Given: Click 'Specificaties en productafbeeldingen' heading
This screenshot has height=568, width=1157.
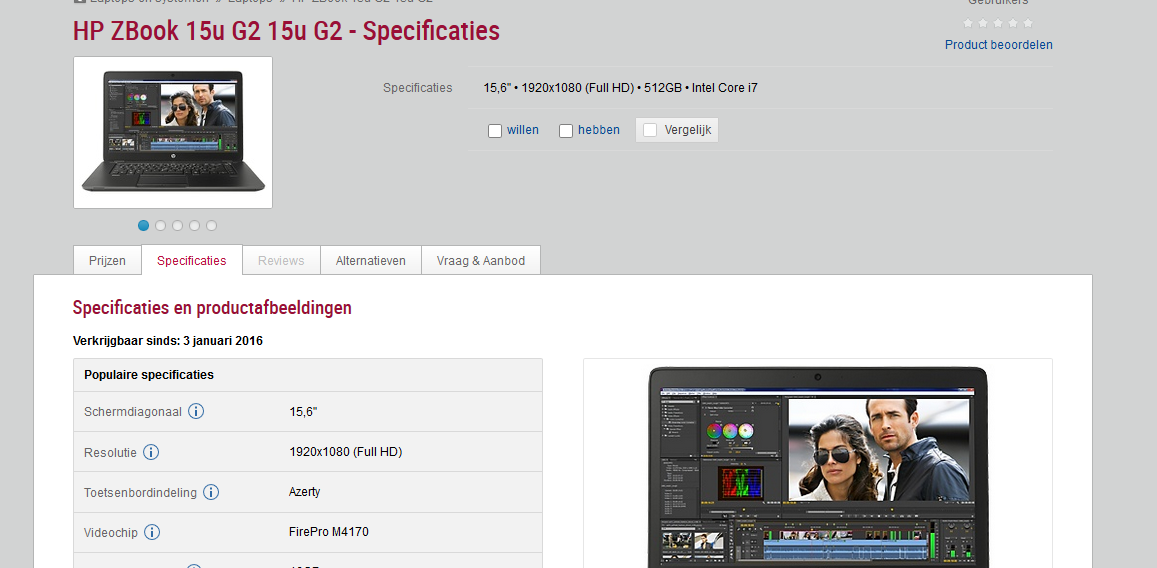Looking at the screenshot, I should [213, 308].
